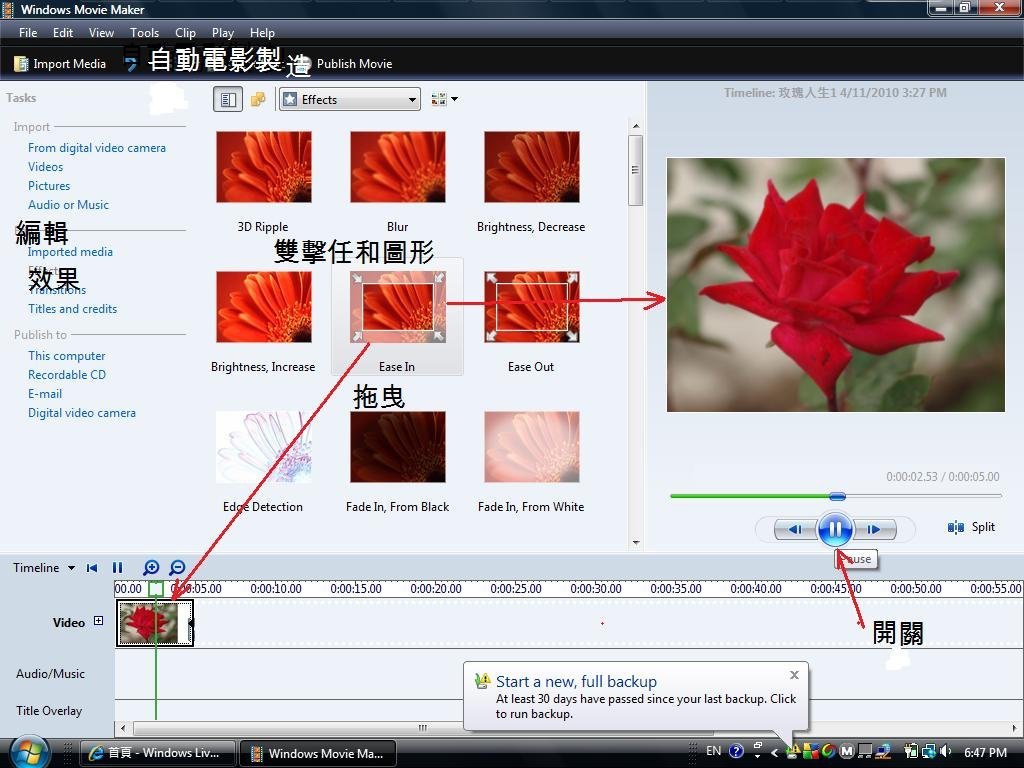This screenshot has width=1024, height=768.
Task: Select the Ease Out effect
Action: [x=532, y=307]
